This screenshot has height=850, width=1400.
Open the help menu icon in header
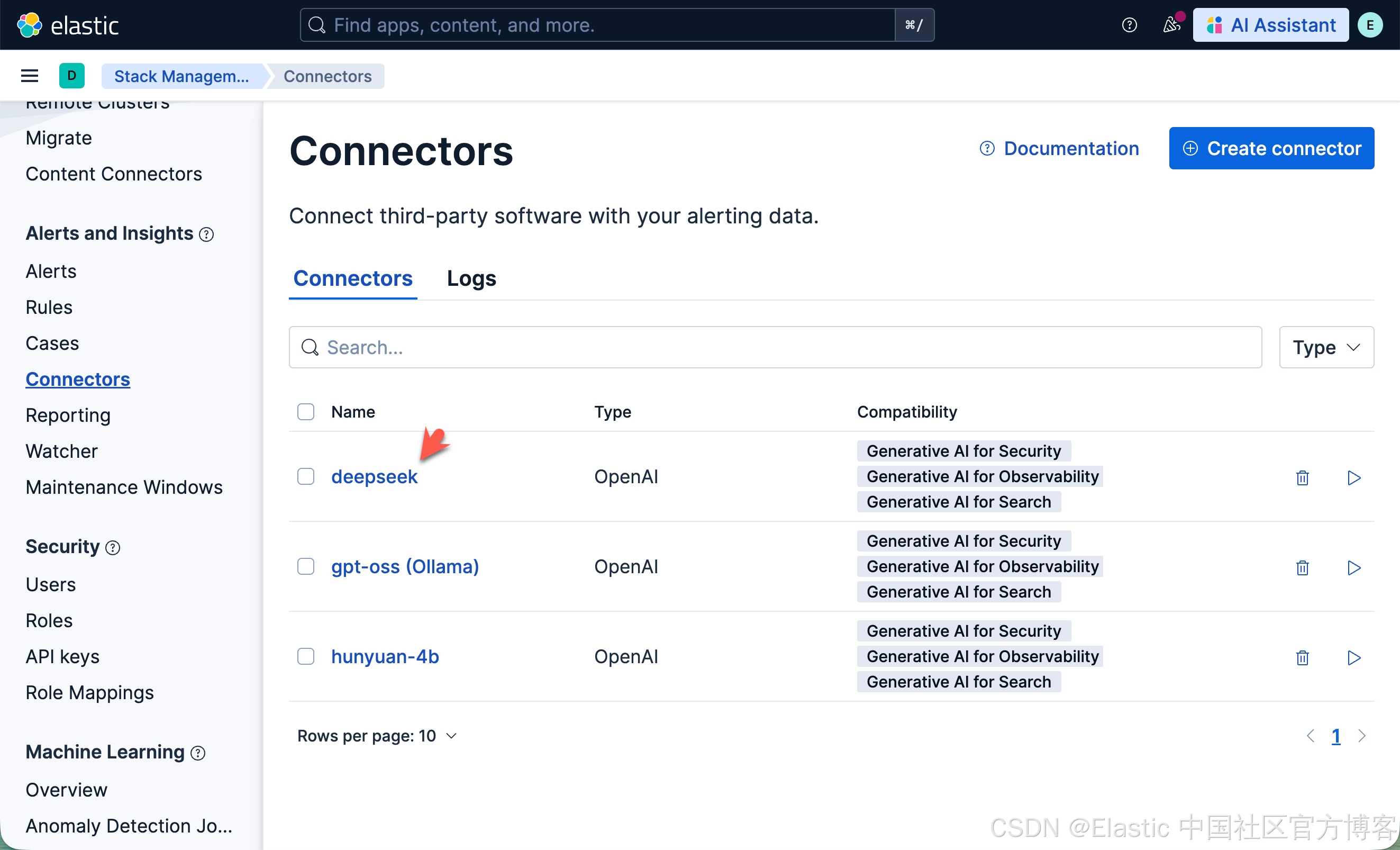click(x=1129, y=25)
